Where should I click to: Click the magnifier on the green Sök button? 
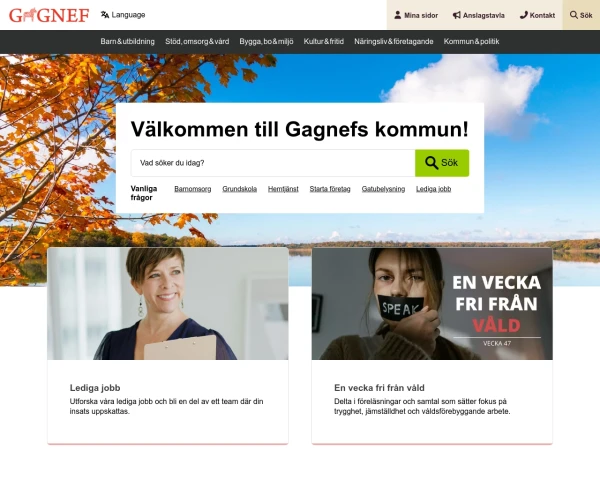point(431,163)
